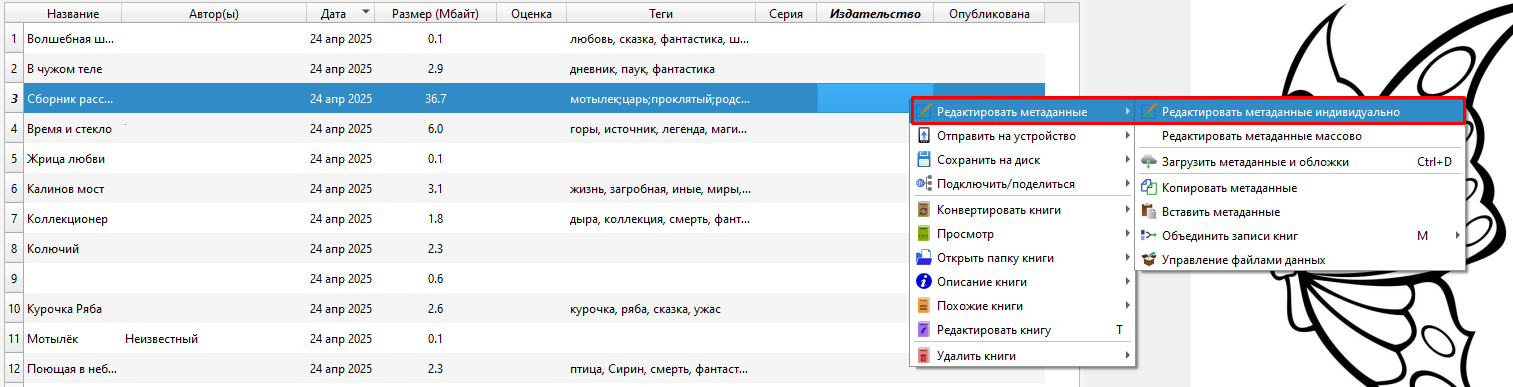This screenshot has width=1513, height=387.
Task: Select Вставить метаданные menu entry
Action: coord(1300,211)
